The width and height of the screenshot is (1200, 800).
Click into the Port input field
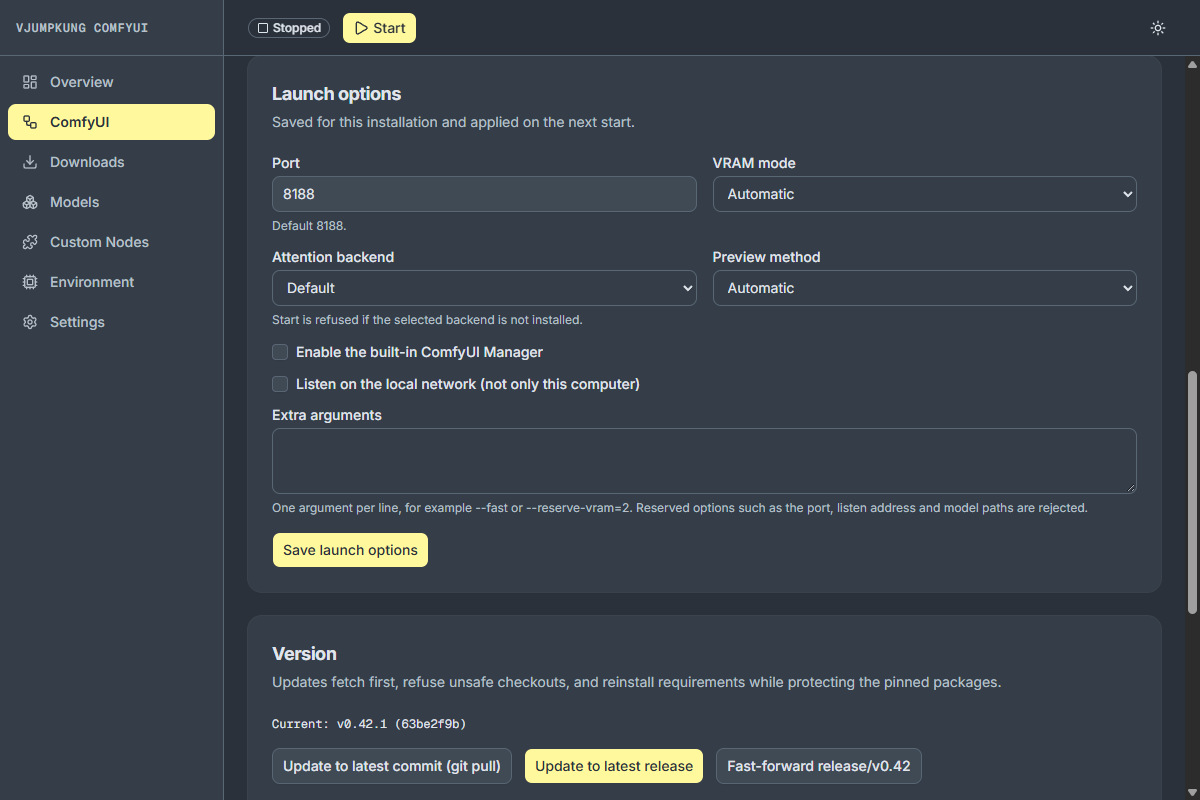click(484, 194)
